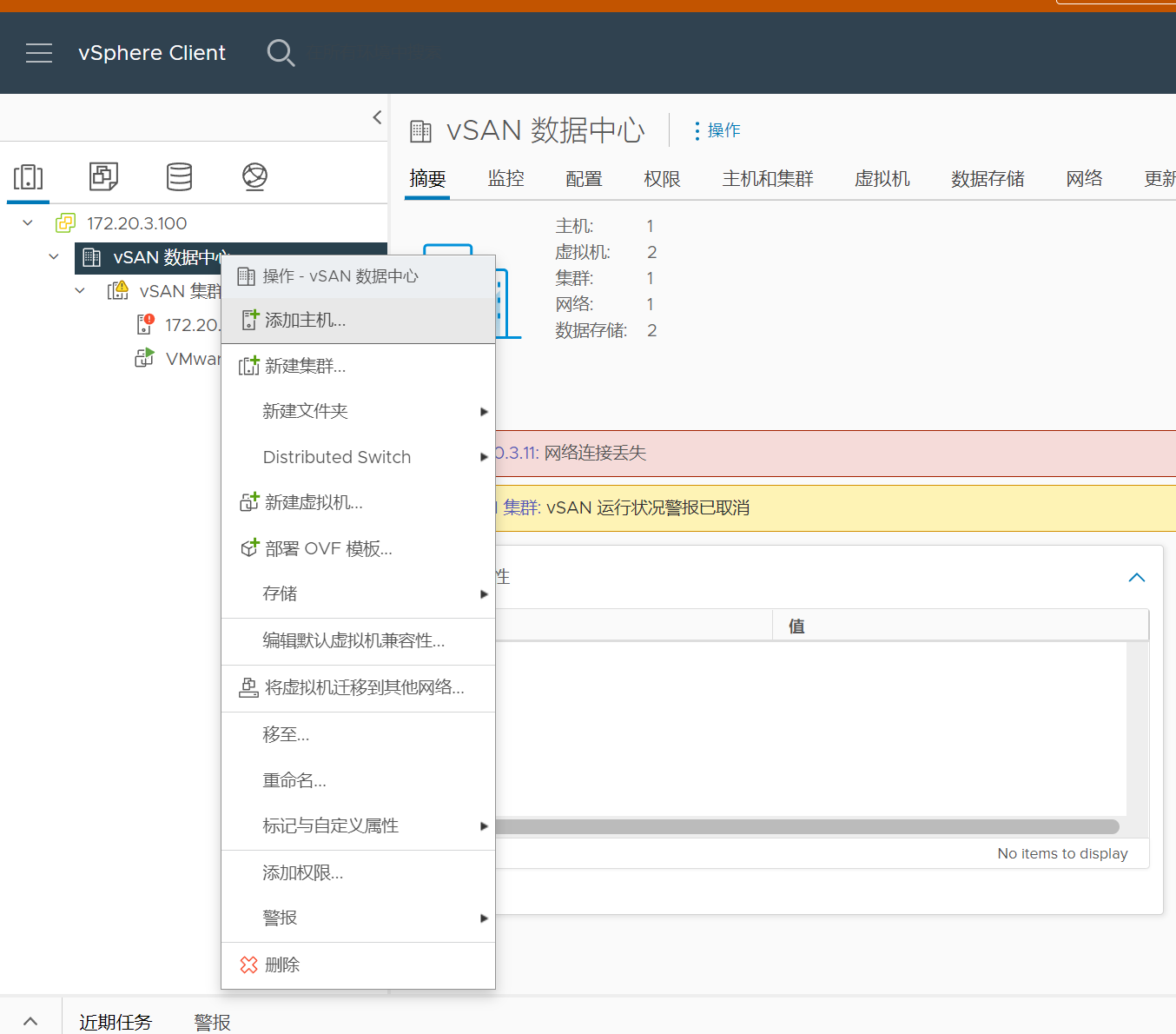1176x1034 pixels.
Task: Expand the 标记与自定义属性 submenu arrow
Action: point(484,826)
